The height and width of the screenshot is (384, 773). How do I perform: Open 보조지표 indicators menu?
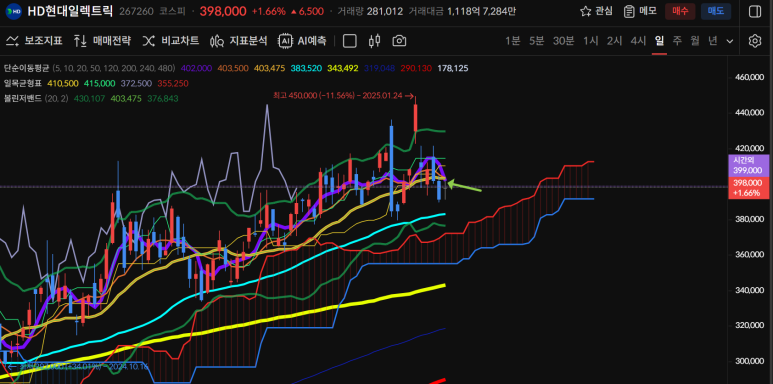coord(34,41)
